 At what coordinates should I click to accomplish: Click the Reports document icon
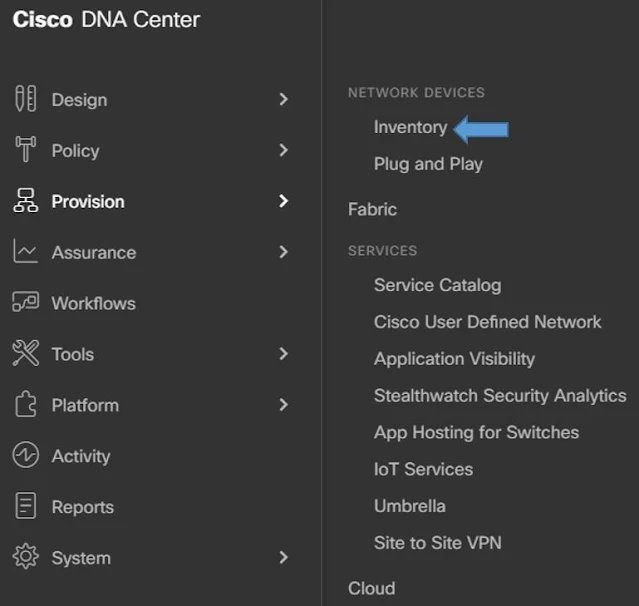[x=25, y=507]
